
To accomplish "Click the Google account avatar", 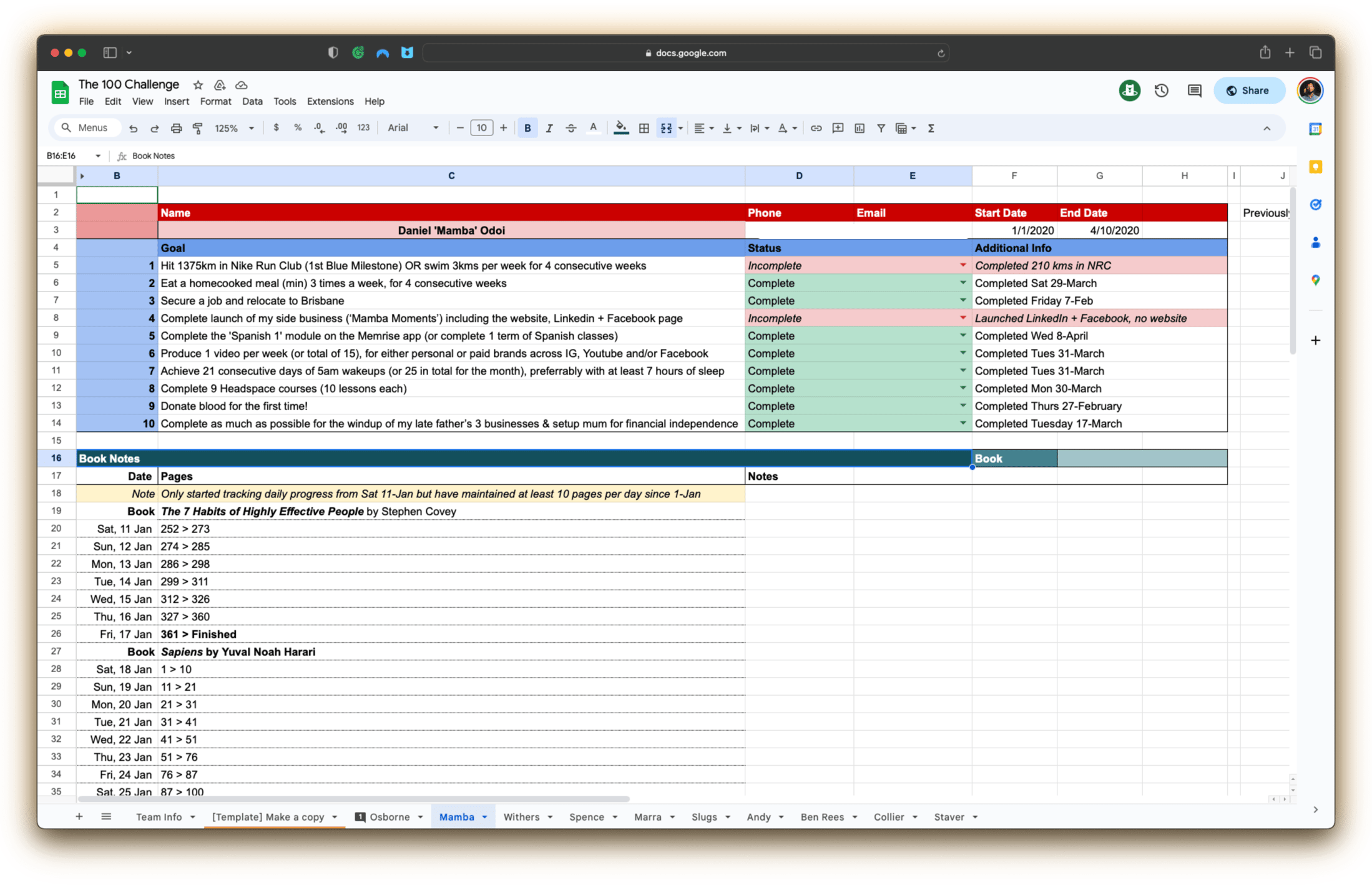I will click(1310, 90).
